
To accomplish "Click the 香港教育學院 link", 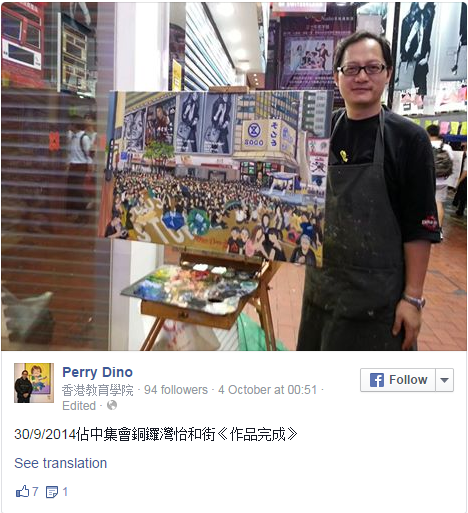I will (98, 390).
